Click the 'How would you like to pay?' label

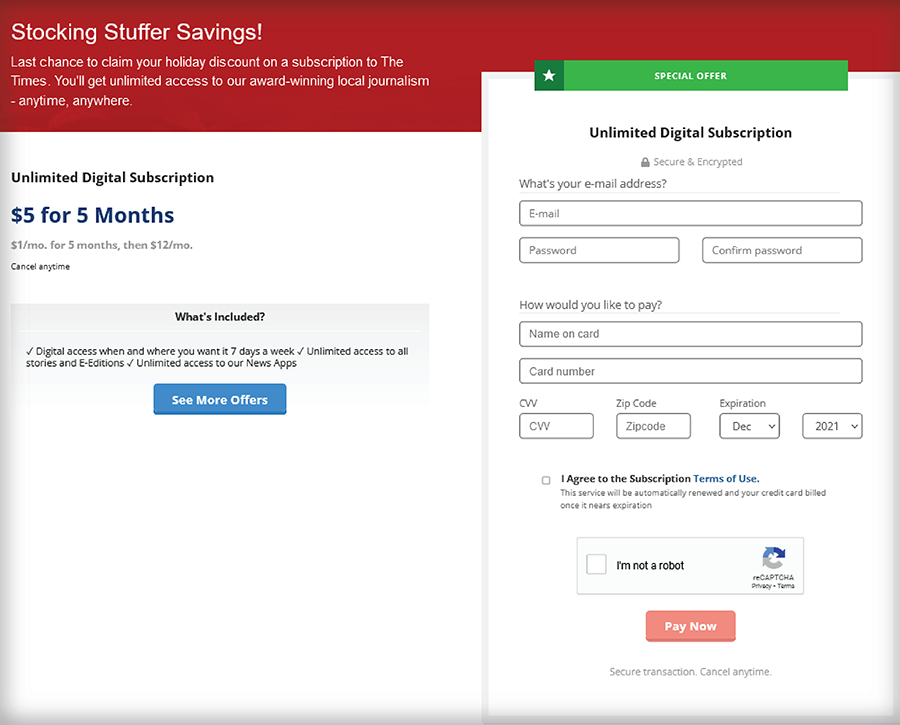(591, 305)
